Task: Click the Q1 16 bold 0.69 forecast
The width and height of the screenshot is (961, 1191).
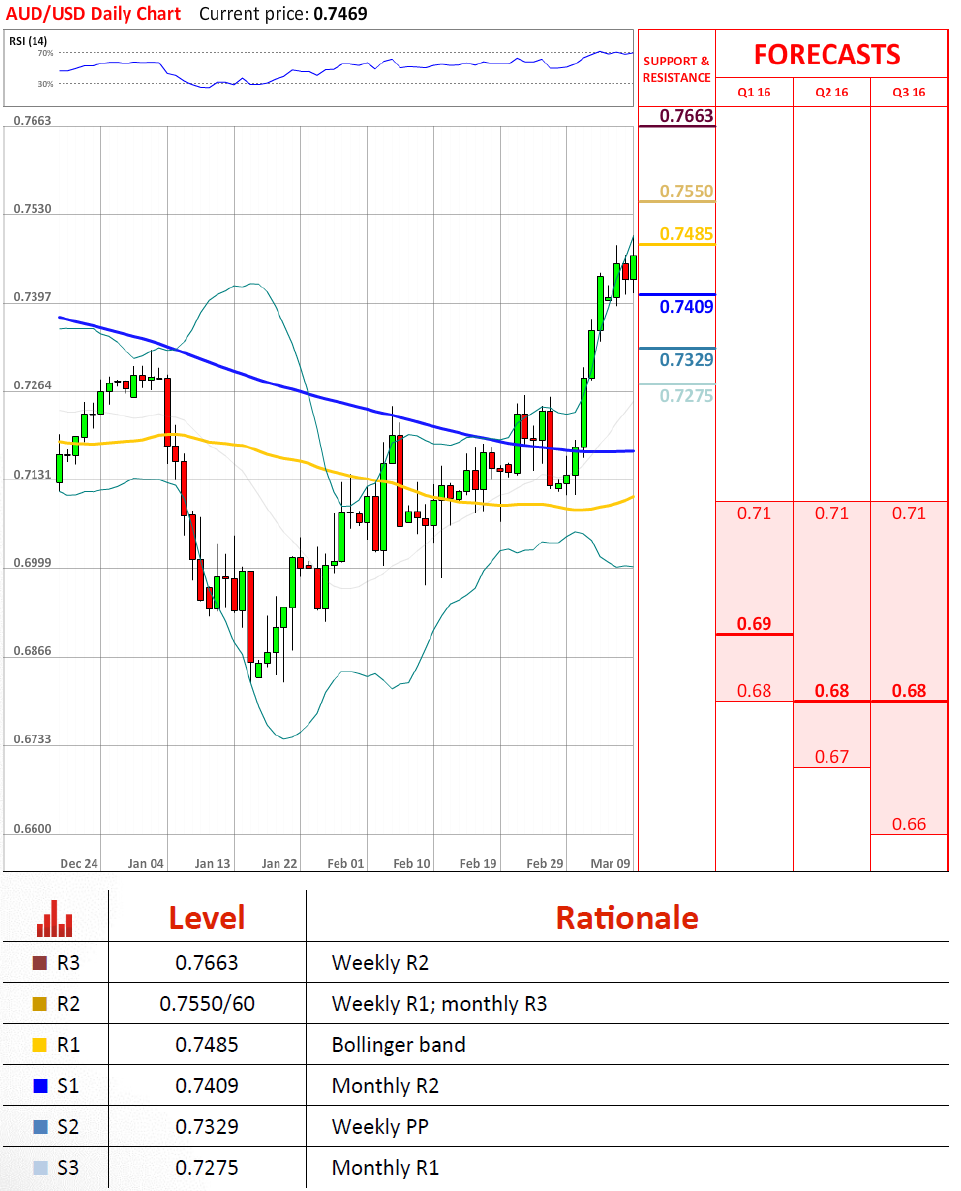Action: [754, 624]
